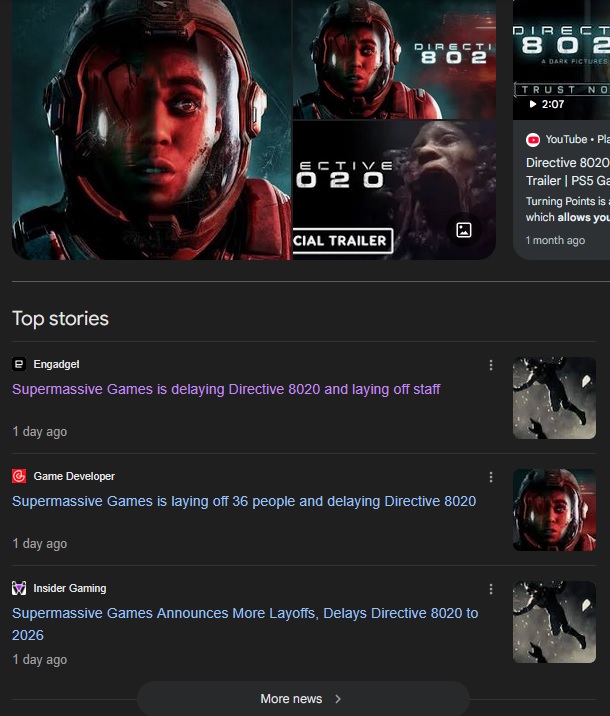610x716 pixels.
Task: Click the 'Turning Points' video description text
Action: 568,209
